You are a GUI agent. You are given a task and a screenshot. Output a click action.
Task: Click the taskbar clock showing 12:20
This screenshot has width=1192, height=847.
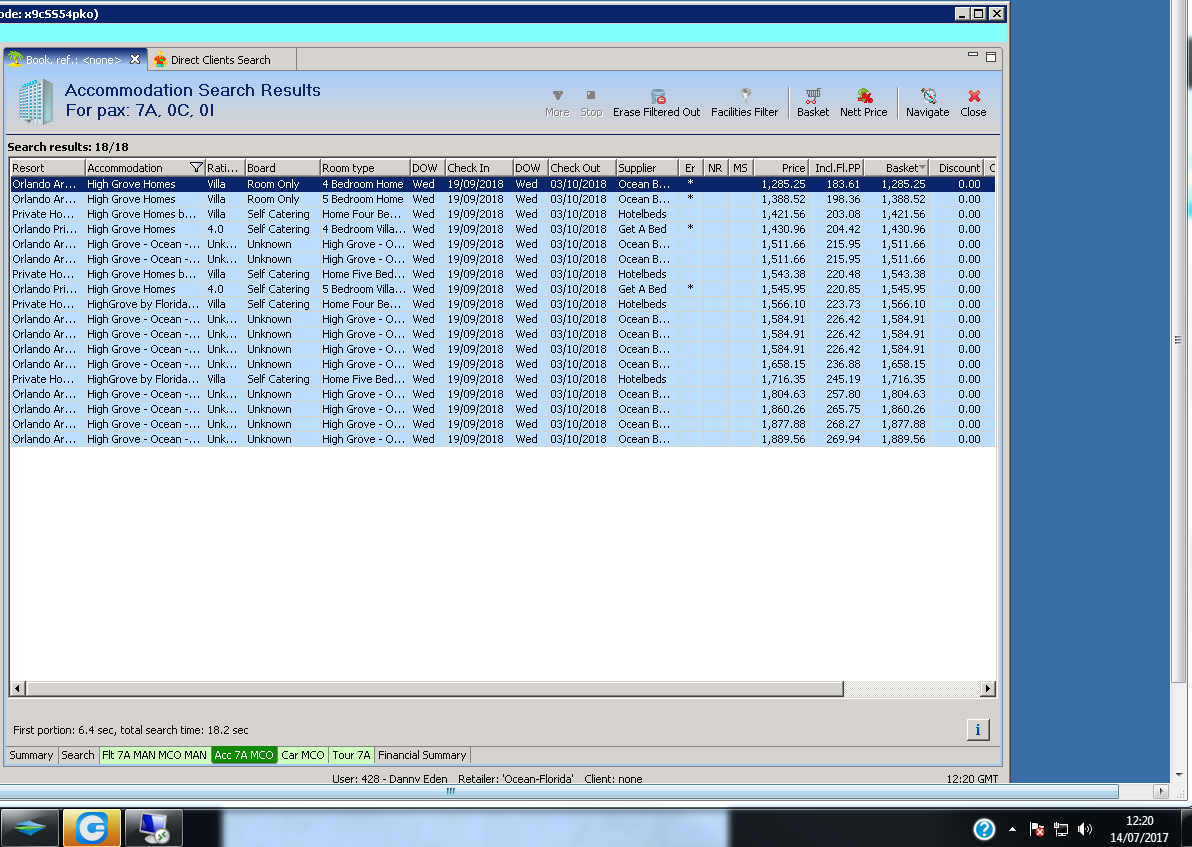click(1139, 829)
